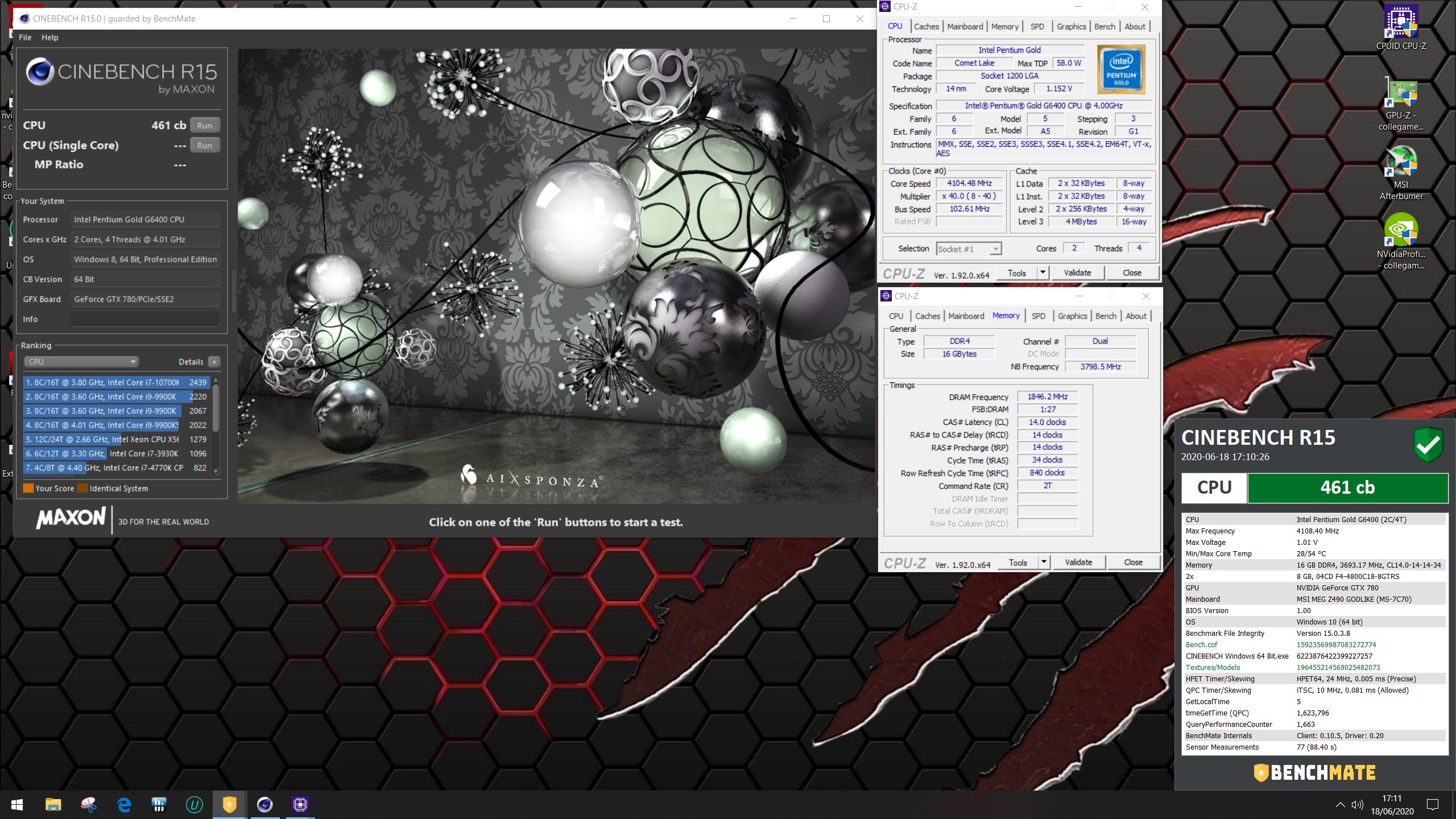The width and height of the screenshot is (1456, 819).
Task: Expand ranking Details arrow button
Action: coord(214,362)
